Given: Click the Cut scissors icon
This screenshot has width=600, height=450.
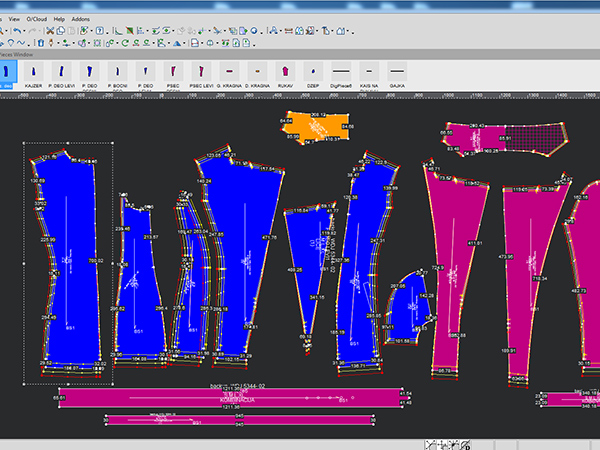Looking at the screenshot, I should pyautogui.click(x=50, y=31).
